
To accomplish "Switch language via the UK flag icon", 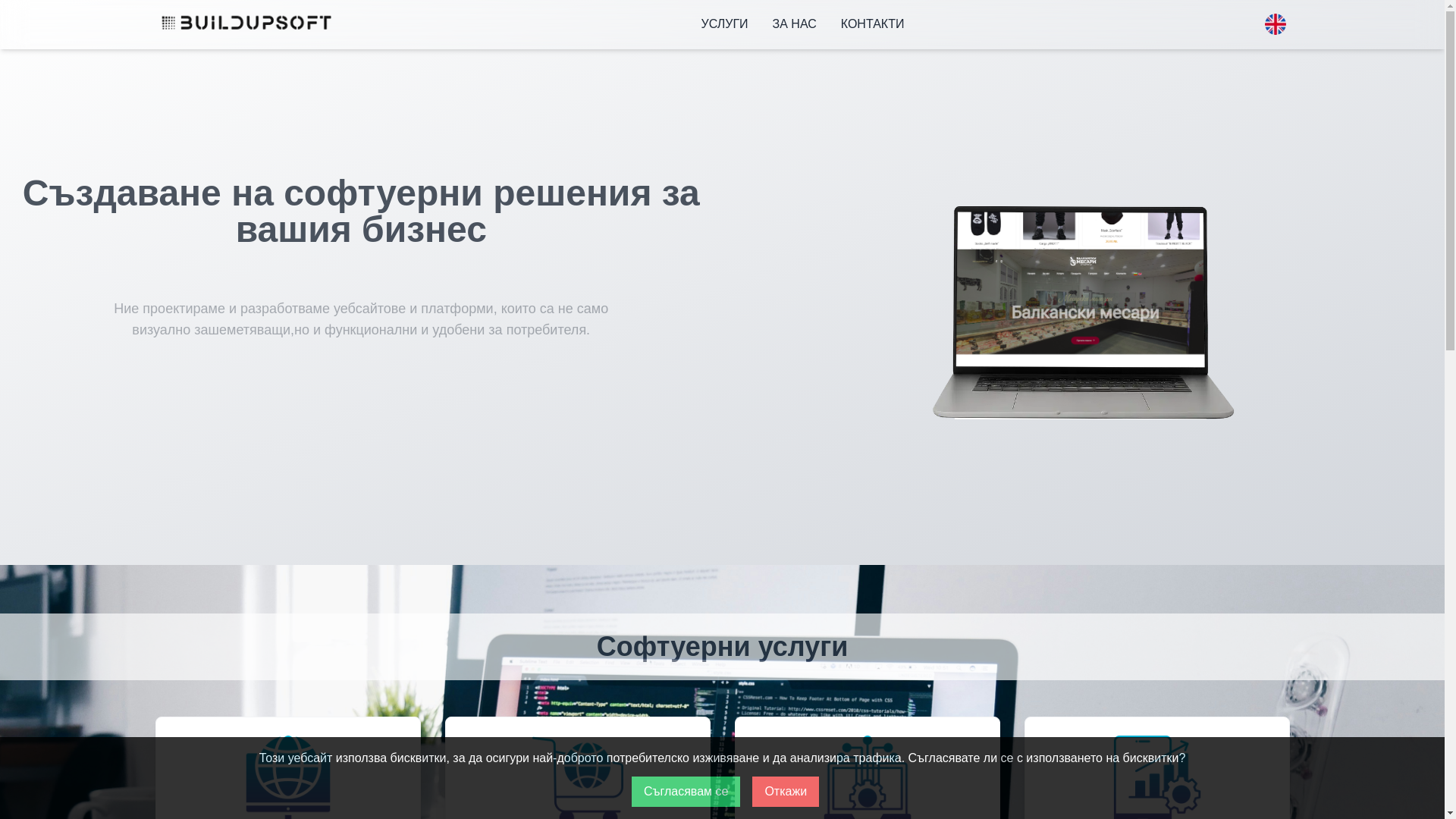I will pyautogui.click(x=1275, y=24).
